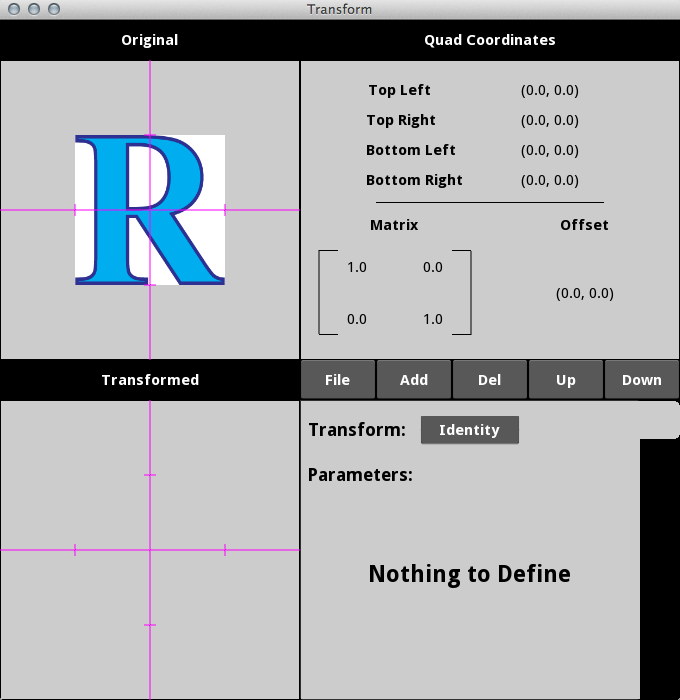Click the matrix bottom-right 1.0 entry
The height and width of the screenshot is (700, 680).
point(433,320)
